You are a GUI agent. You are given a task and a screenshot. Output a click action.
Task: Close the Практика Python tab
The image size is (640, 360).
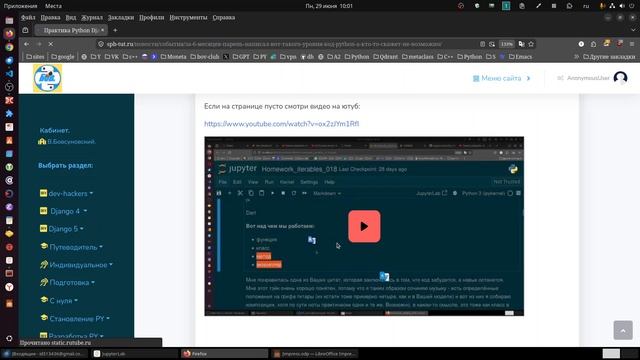102,30
